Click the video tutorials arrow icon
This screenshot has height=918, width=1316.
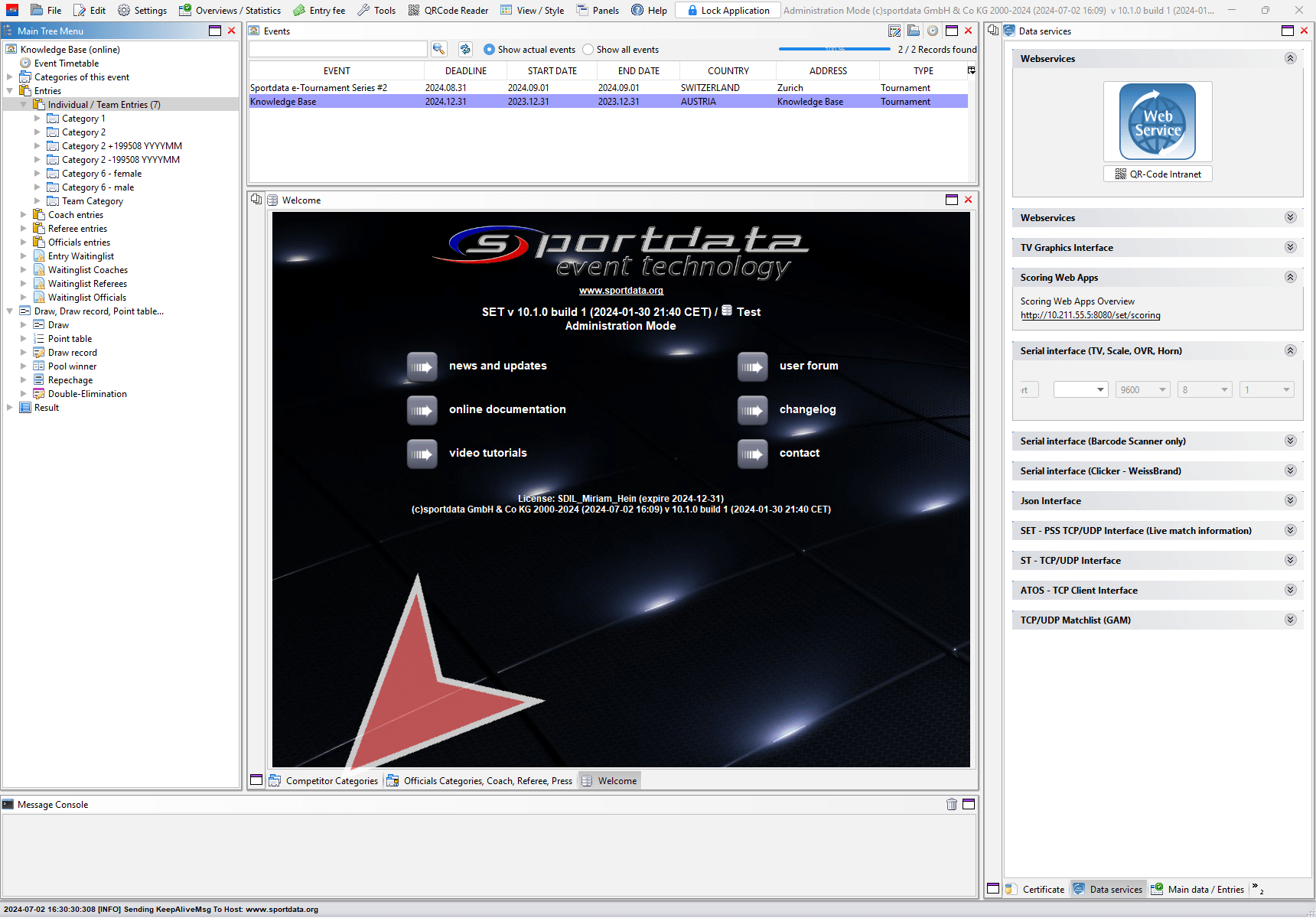point(422,454)
